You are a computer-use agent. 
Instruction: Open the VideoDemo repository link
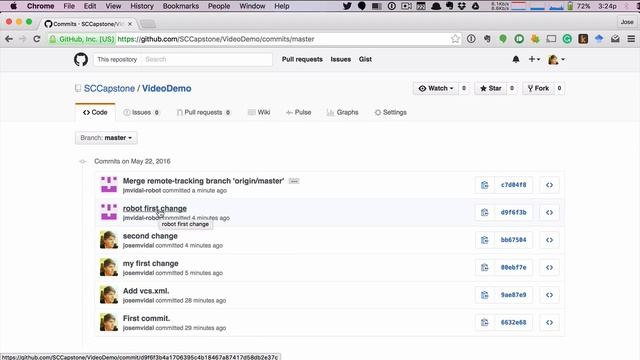pos(167,89)
